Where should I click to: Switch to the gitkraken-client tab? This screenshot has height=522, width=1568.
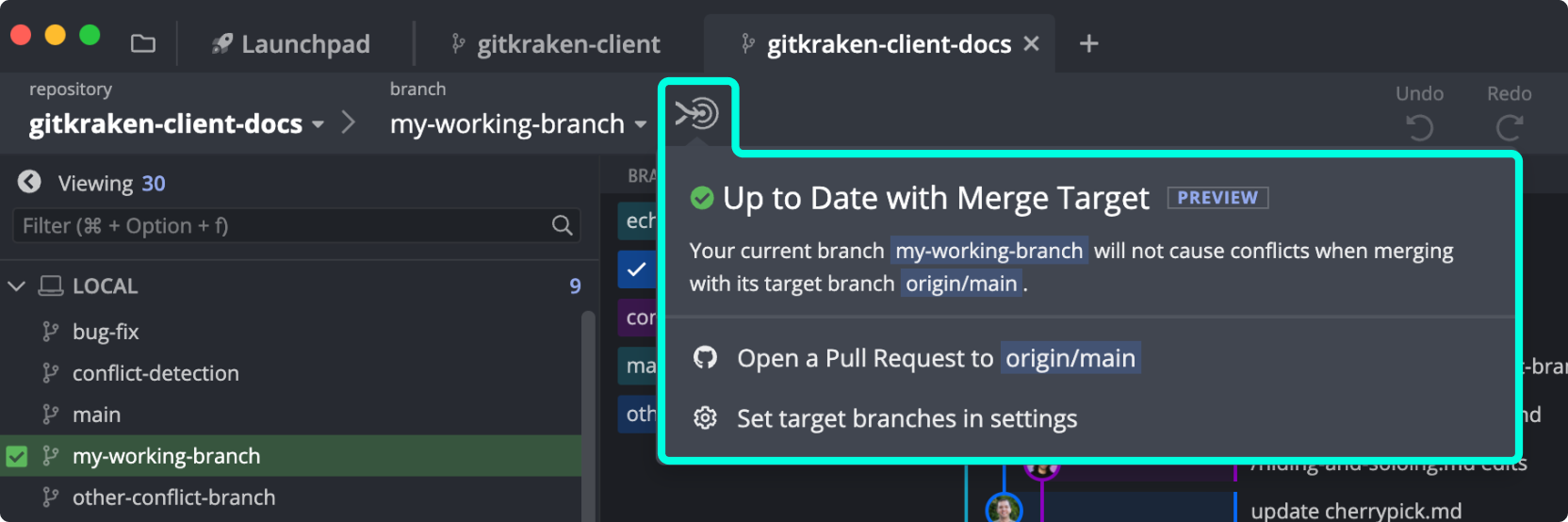[556, 44]
